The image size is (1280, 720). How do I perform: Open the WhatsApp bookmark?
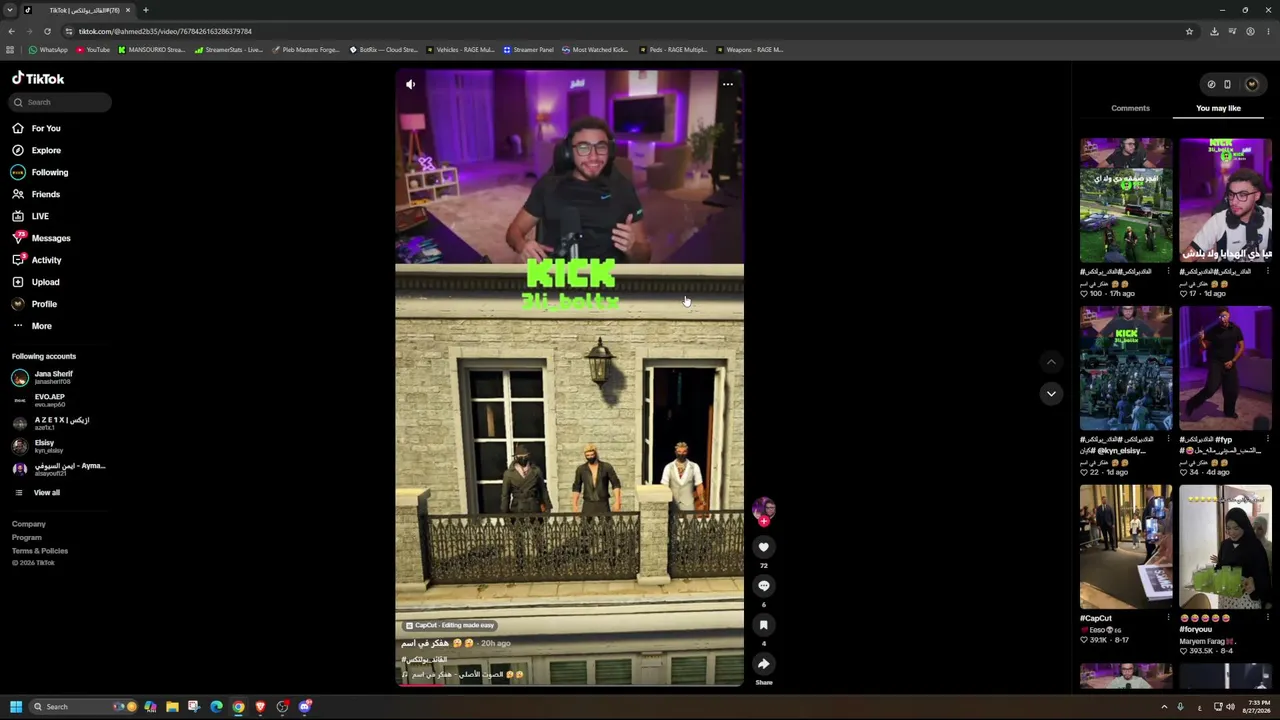point(48,50)
